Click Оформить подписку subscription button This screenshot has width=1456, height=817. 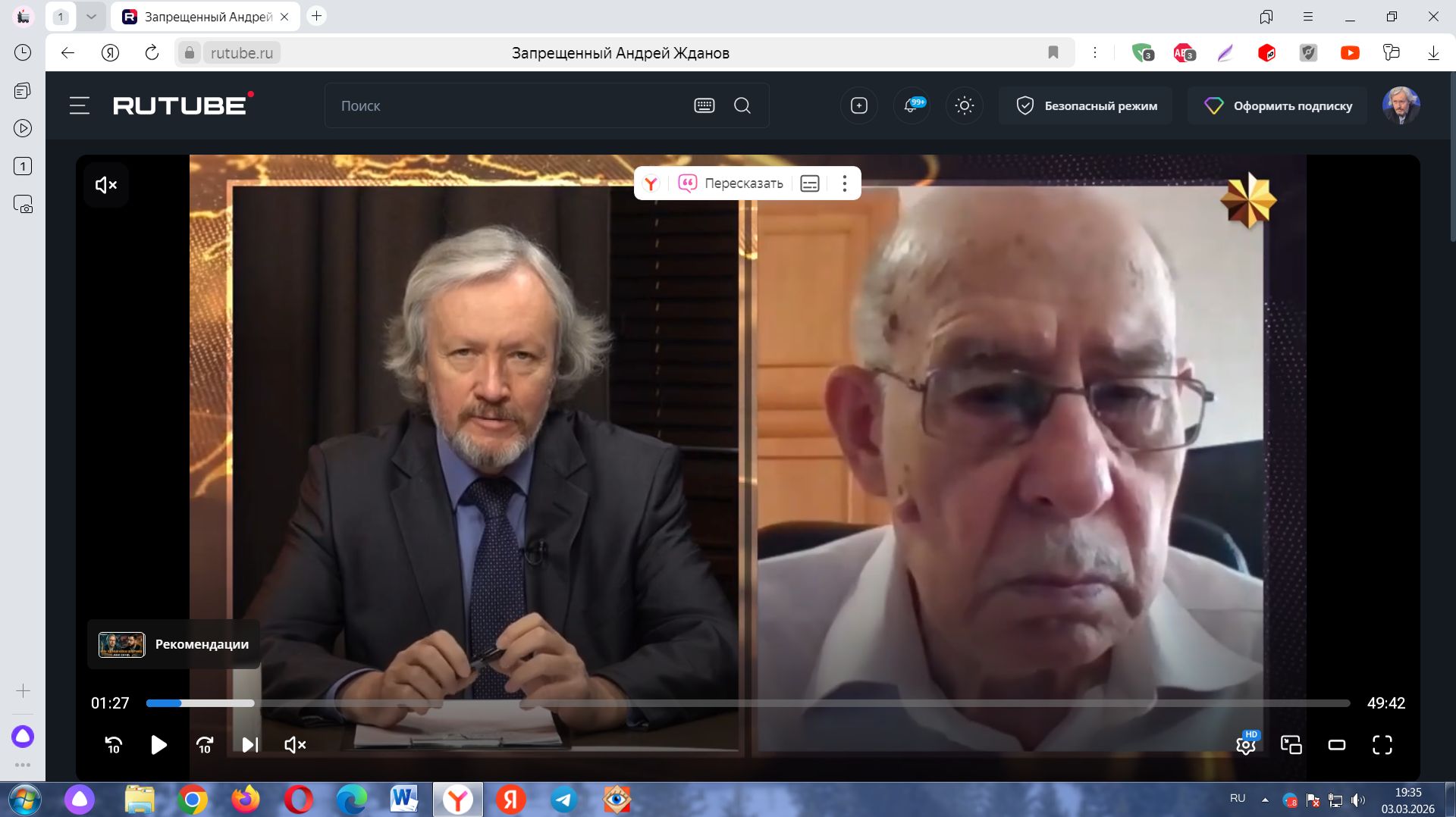pyautogui.click(x=1278, y=105)
